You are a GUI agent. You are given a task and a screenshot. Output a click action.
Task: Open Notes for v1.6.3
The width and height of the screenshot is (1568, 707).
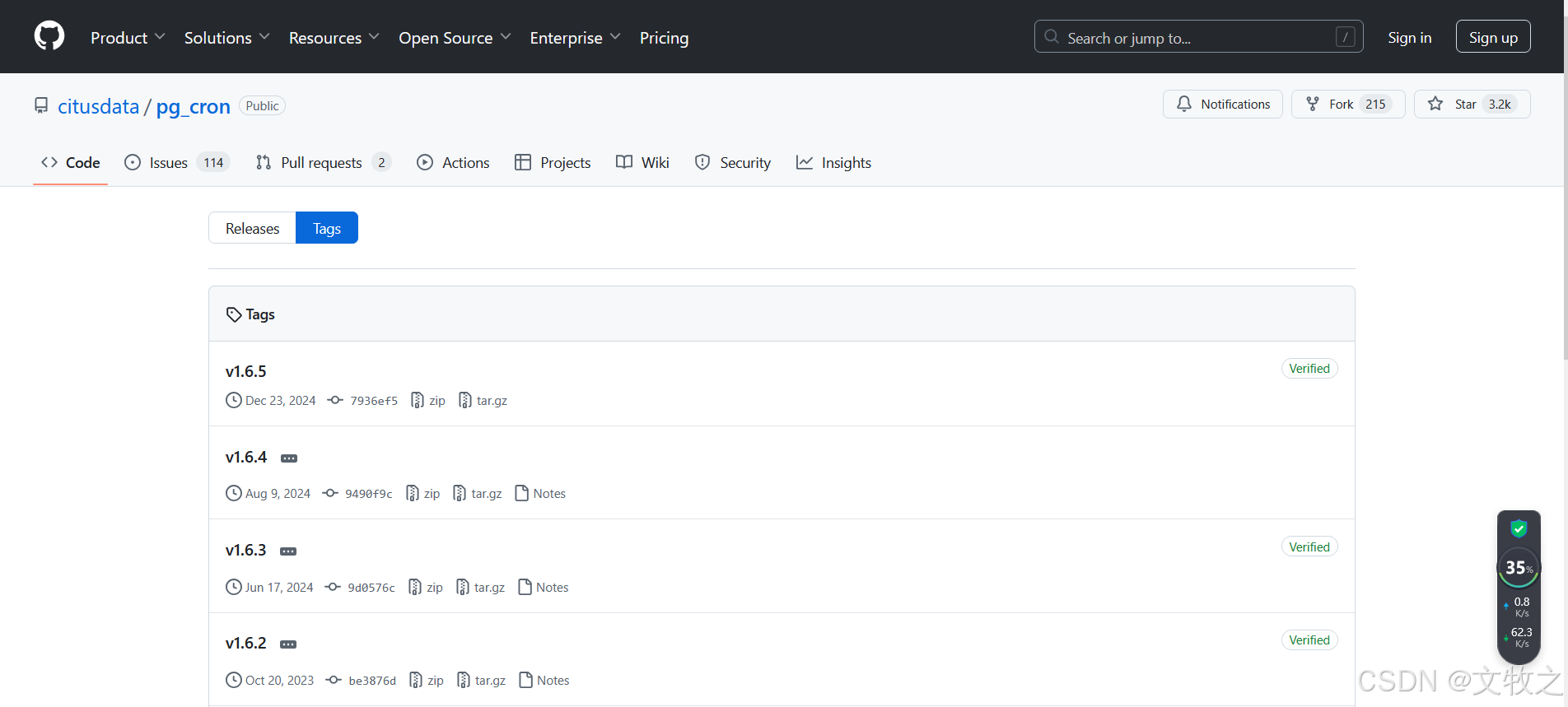(544, 588)
